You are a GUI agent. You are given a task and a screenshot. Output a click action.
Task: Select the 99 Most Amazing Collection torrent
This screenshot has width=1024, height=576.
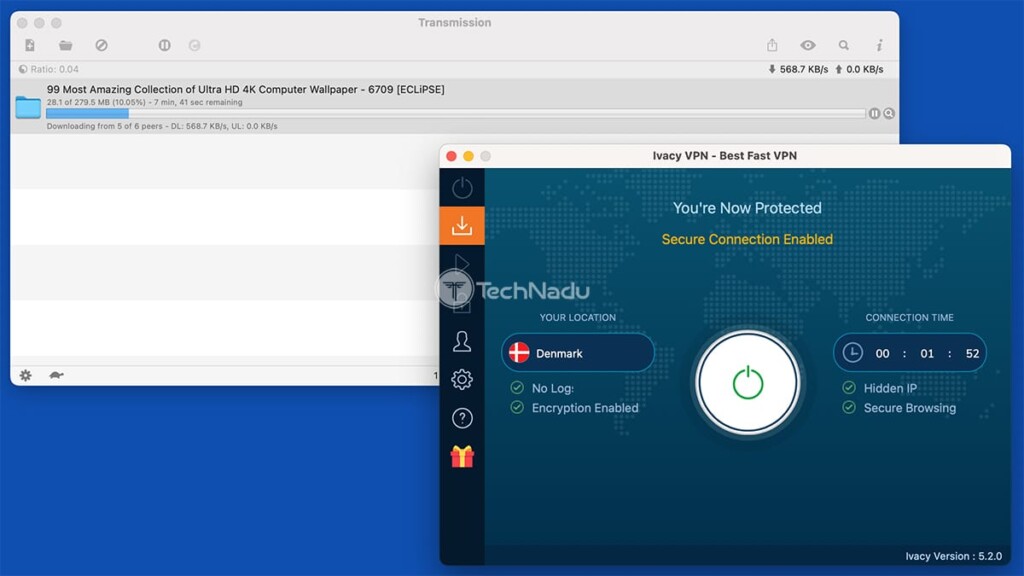point(455,106)
